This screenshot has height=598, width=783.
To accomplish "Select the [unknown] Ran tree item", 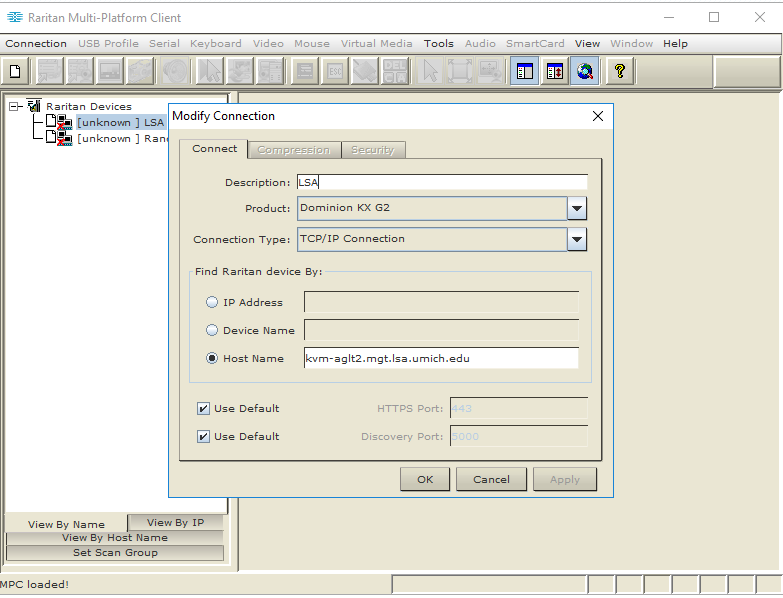I will [122, 138].
